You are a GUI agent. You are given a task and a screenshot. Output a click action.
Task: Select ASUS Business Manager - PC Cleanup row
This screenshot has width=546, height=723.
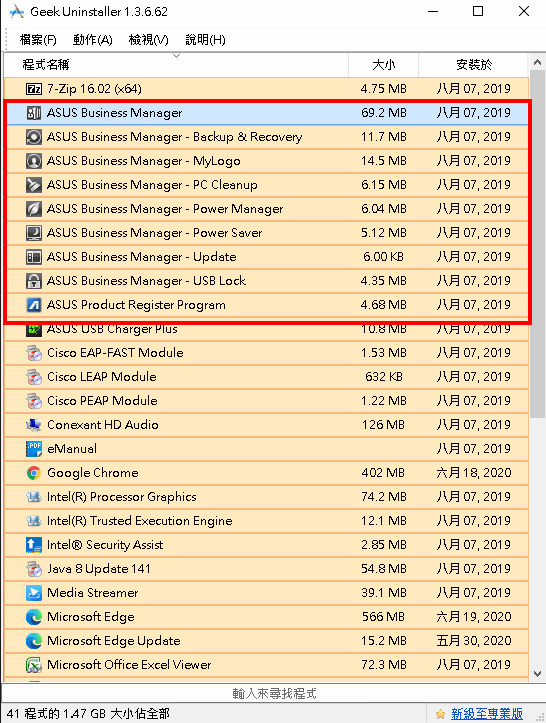[266, 184]
